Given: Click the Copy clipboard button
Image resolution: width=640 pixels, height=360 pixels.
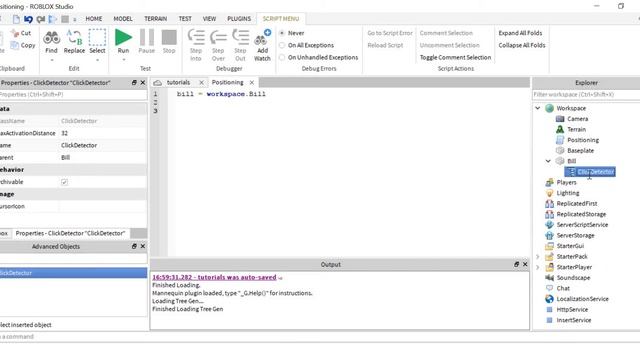Looking at the screenshot, I should tap(23, 45).
